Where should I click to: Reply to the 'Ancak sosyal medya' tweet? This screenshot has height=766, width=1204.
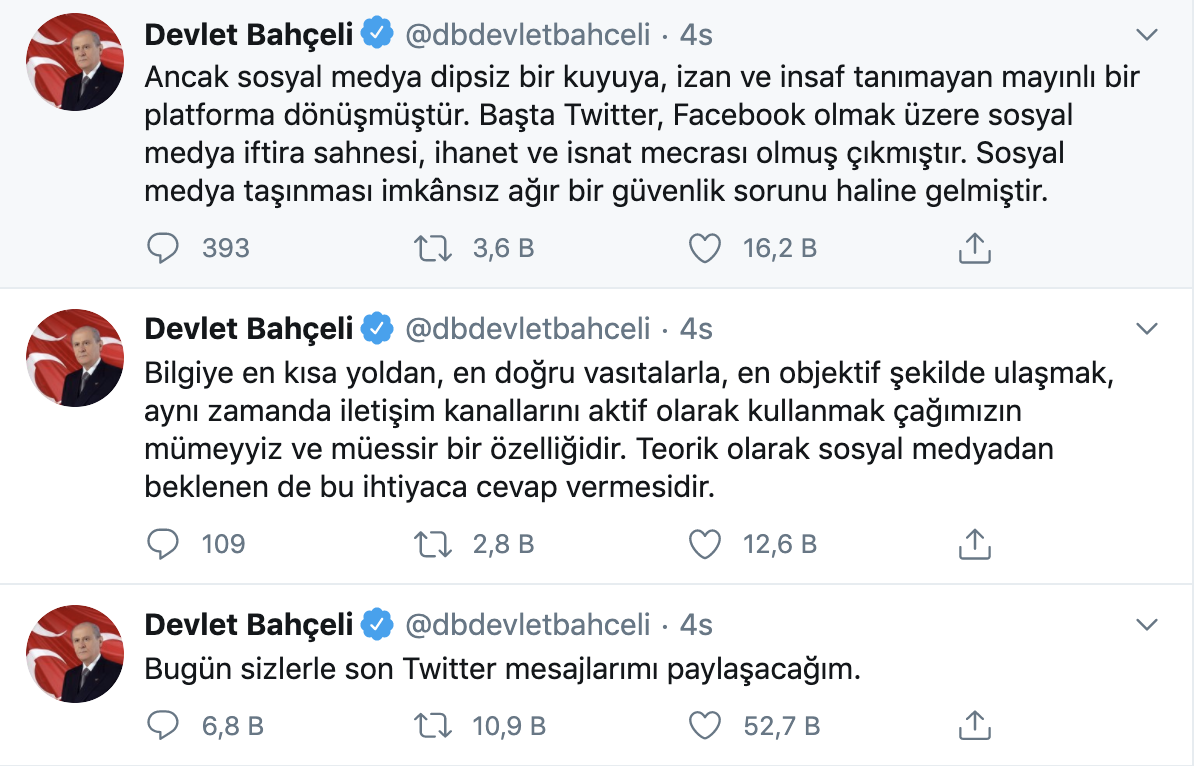(x=163, y=248)
